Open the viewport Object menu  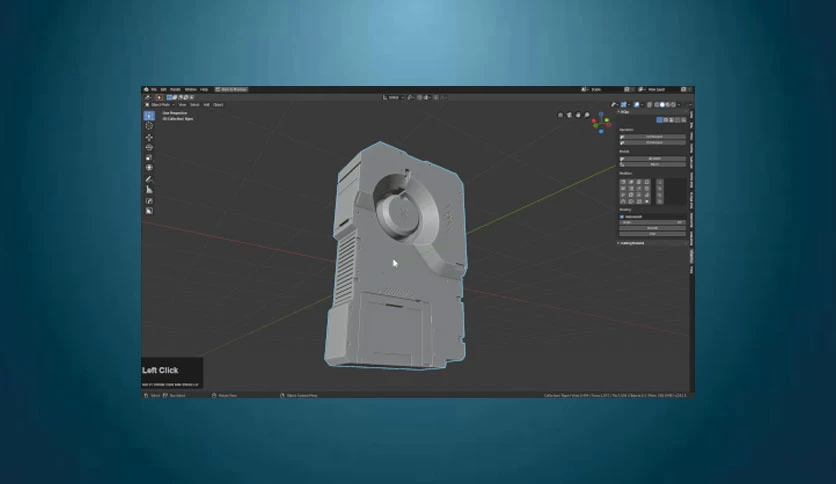point(218,104)
